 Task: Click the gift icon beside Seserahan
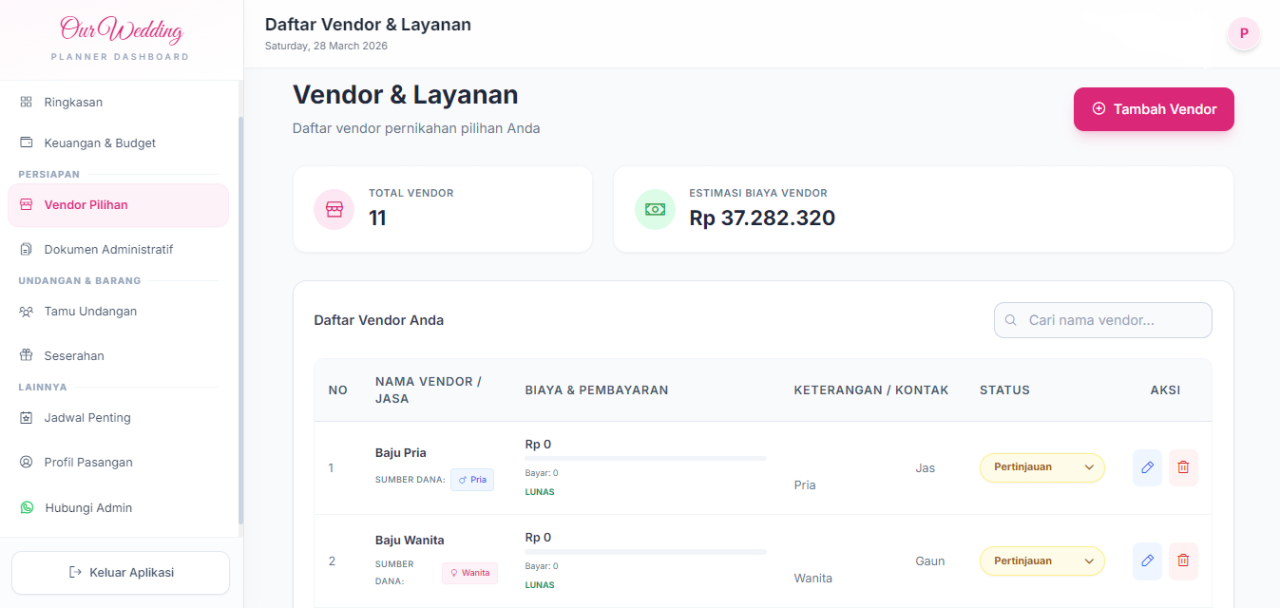[x=24, y=355]
